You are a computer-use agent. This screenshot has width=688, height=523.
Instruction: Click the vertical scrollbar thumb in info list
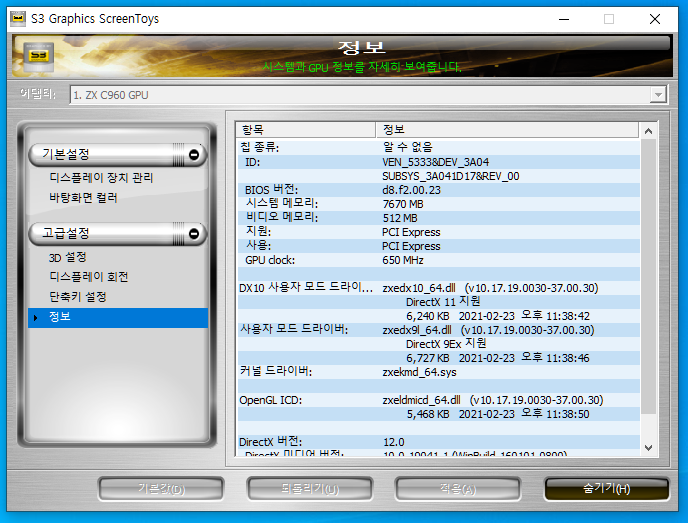tap(649, 276)
